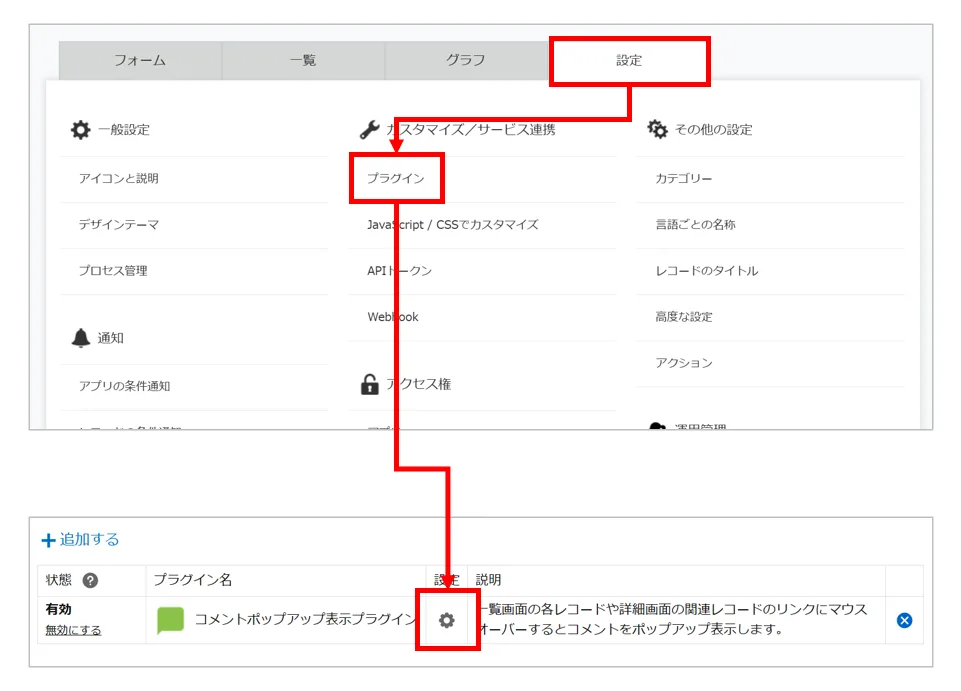Open plugin settings via gear icon
Viewport: 961px width, 691px height.
point(447,620)
